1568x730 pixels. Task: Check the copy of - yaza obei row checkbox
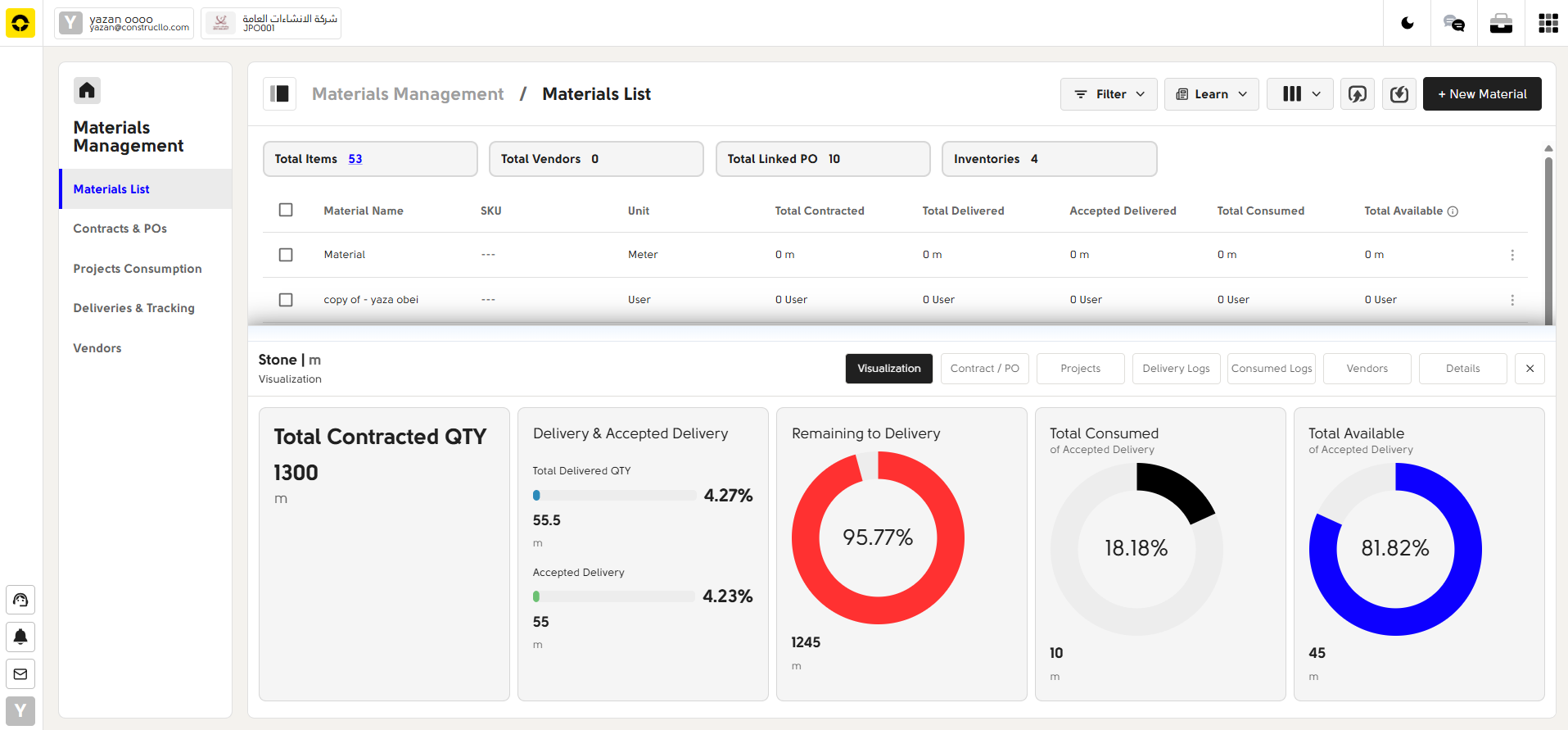pyautogui.click(x=286, y=300)
